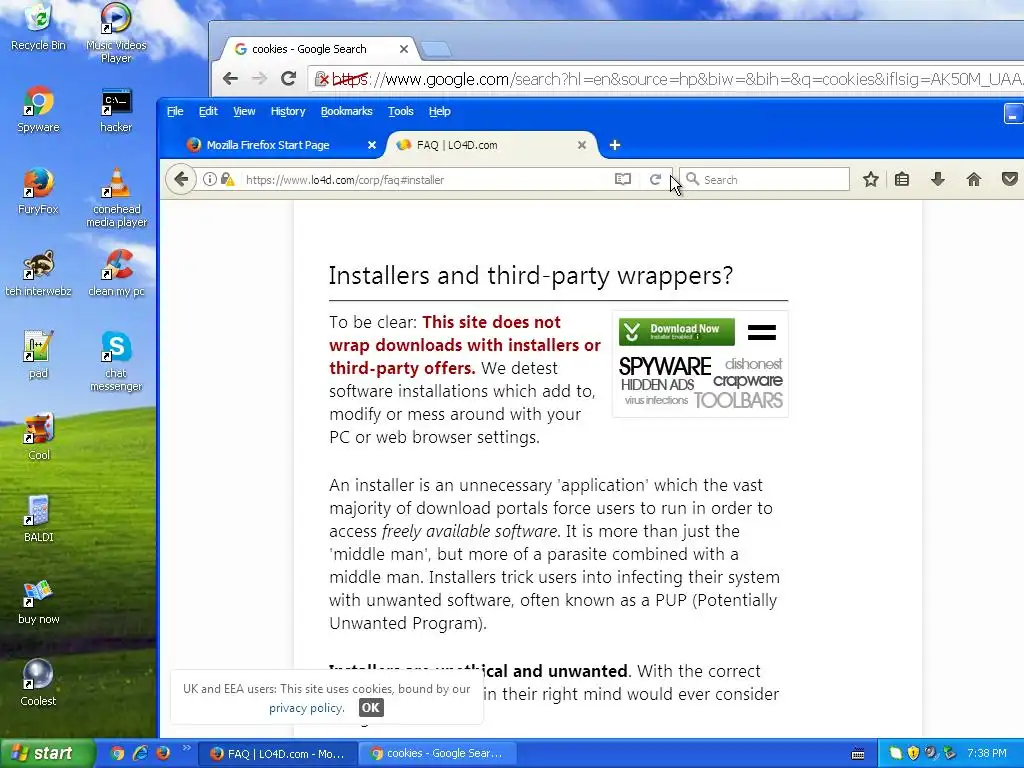Close the Mozilla Firefox Start Page tab
Screen dimensions: 1024x768
(x=372, y=145)
